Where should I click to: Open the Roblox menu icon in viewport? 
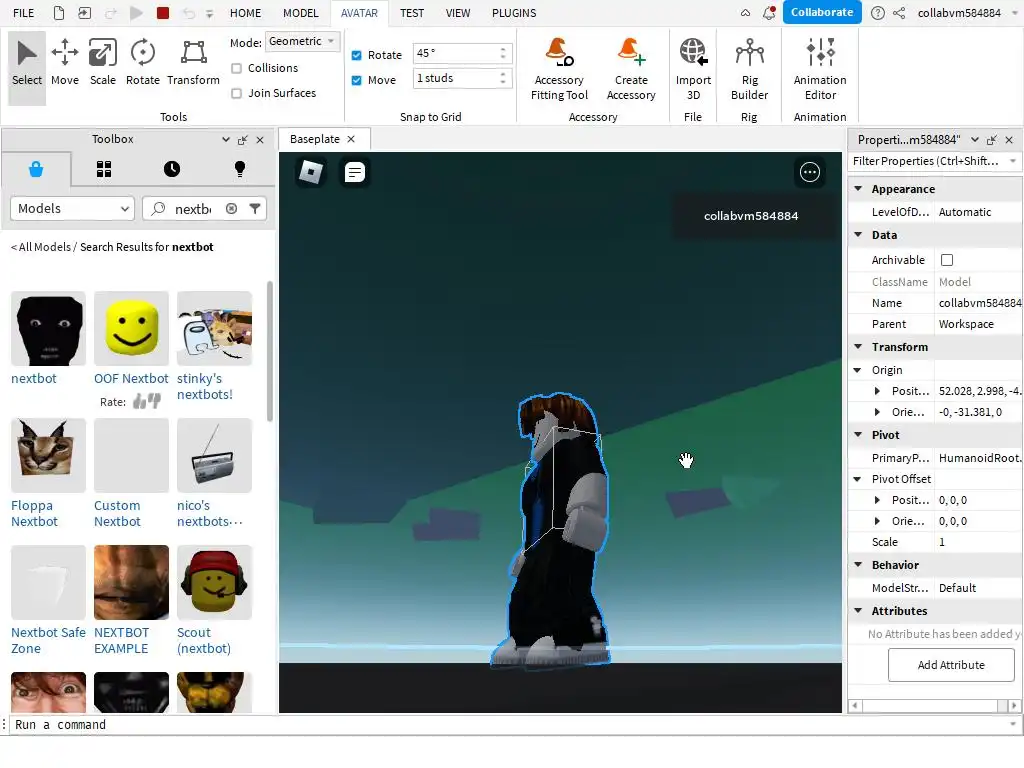click(311, 172)
